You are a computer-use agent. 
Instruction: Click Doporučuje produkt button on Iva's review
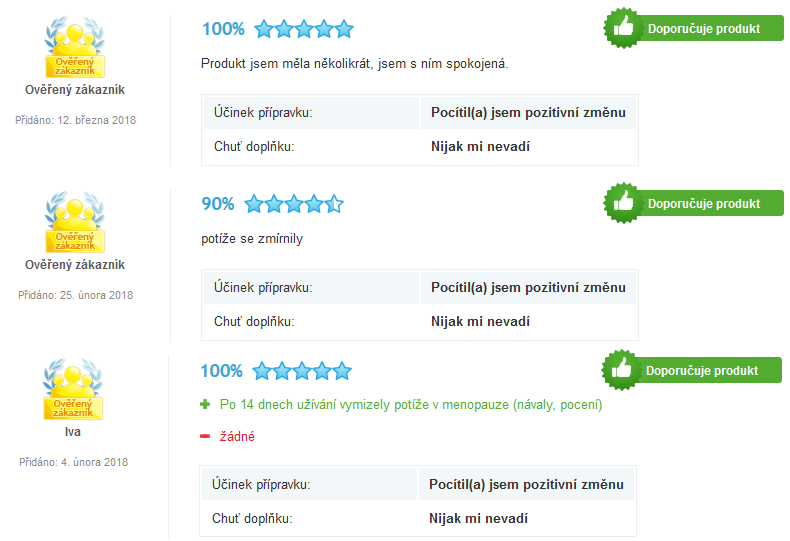(692, 370)
